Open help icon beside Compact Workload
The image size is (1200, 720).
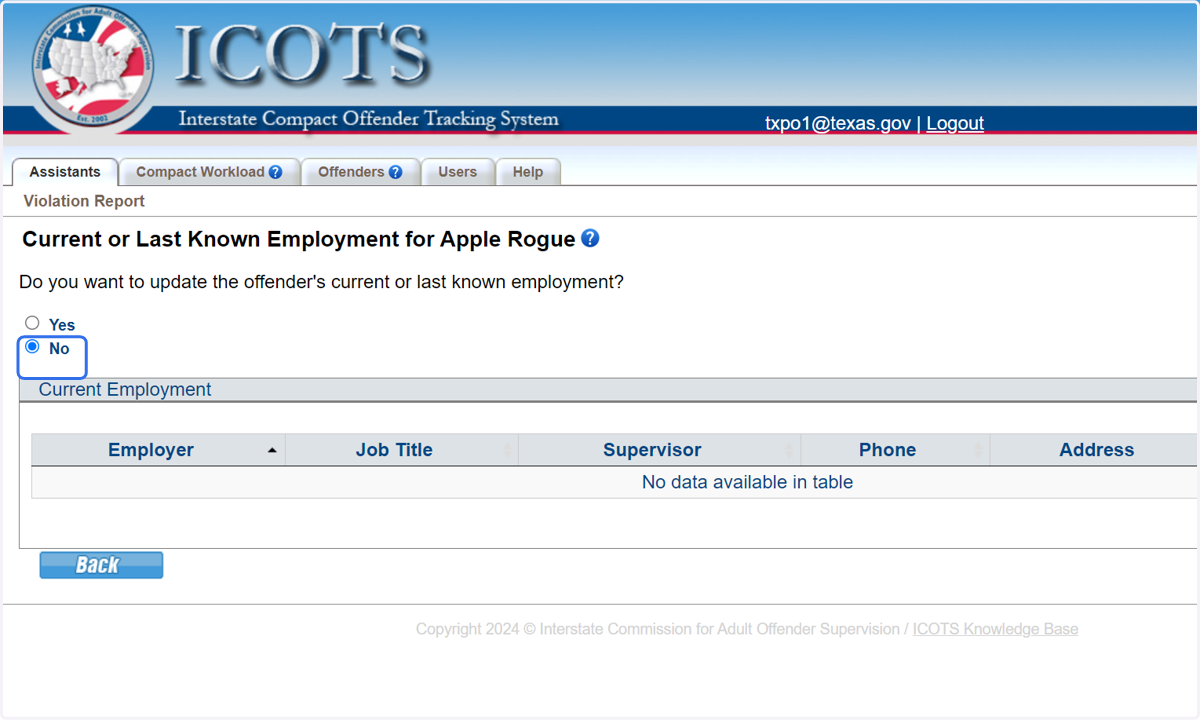click(276, 172)
